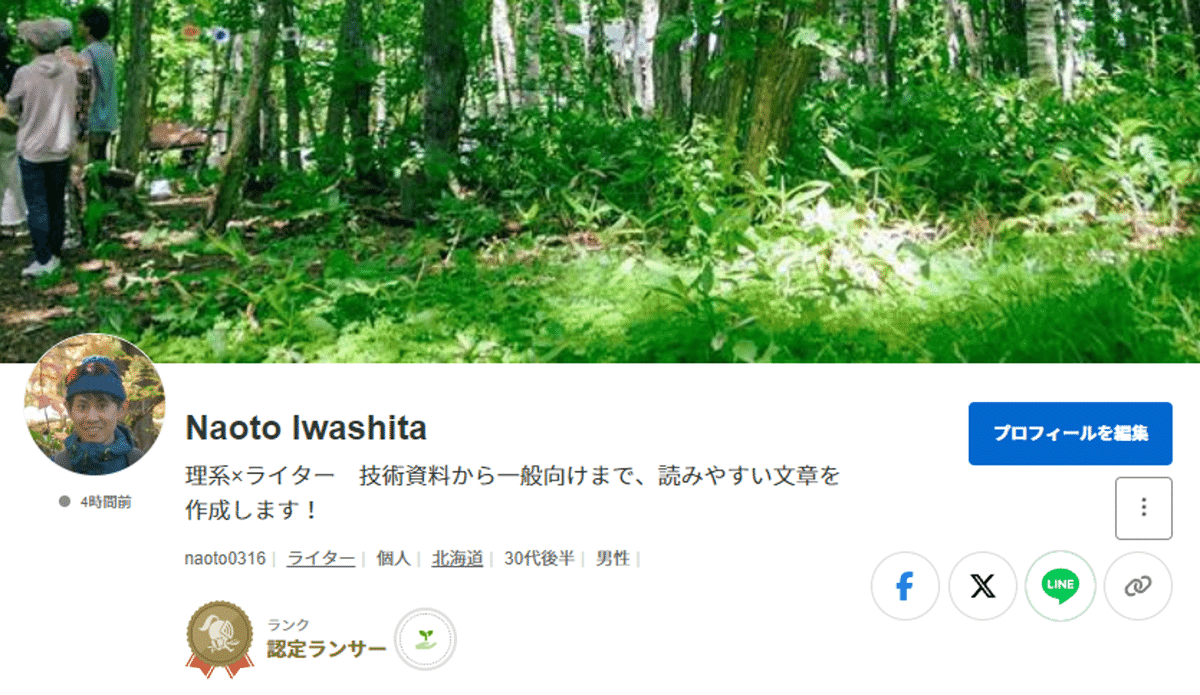Click the round profile avatar photo
Screen dimensions: 1200x695
[x=95, y=404]
